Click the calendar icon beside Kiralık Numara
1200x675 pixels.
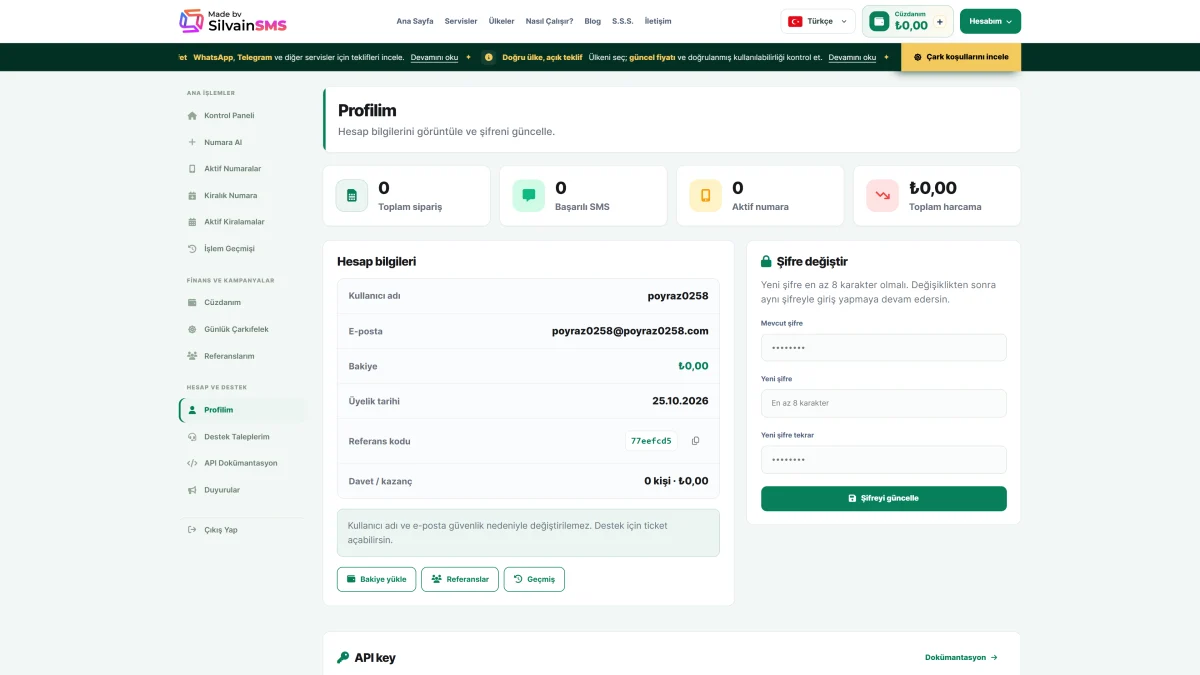point(192,195)
